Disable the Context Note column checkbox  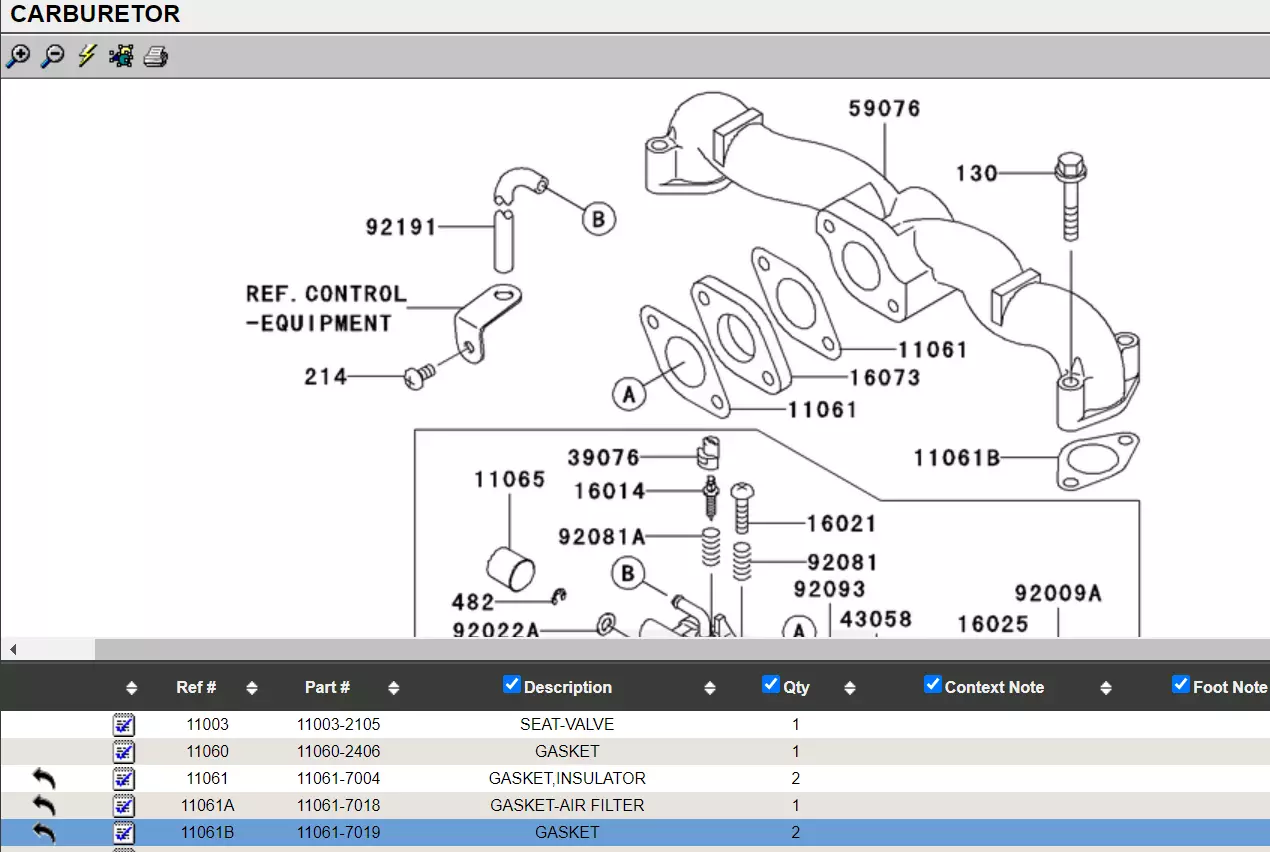click(x=933, y=685)
